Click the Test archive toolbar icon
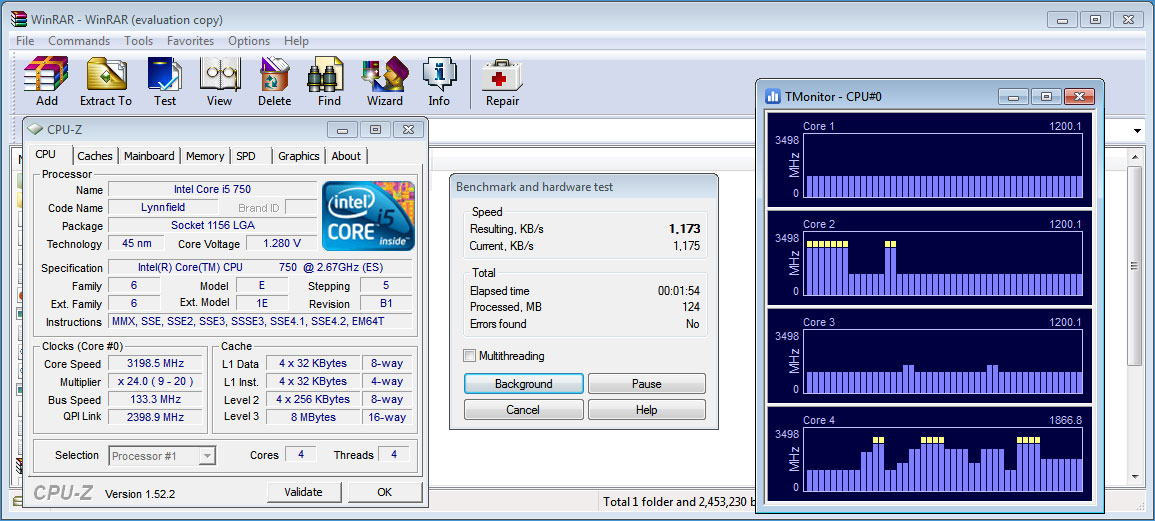The height and width of the screenshot is (521, 1155). pos(165,74)
